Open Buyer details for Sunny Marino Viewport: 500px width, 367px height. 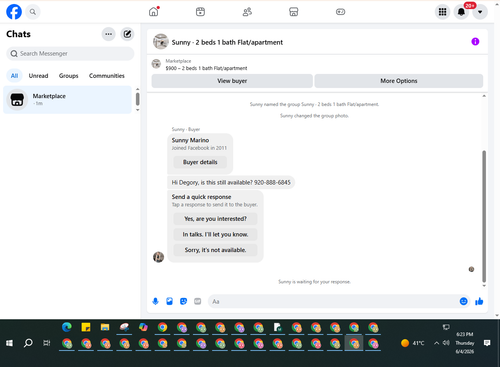point(200,162)
